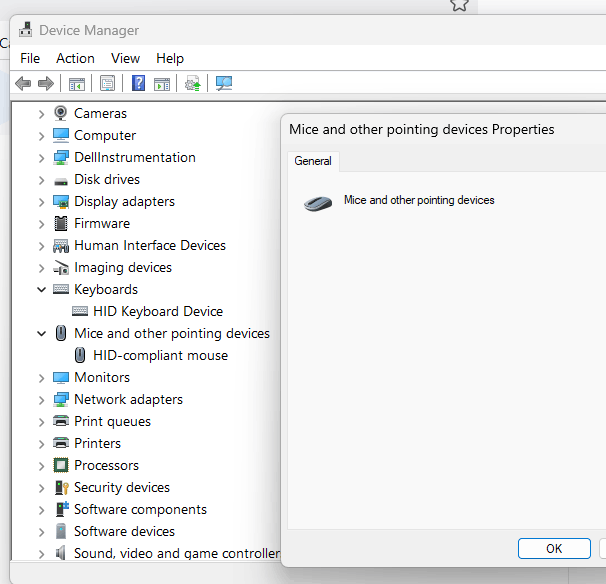606x584 pixels.
Task: Open the View menu
Action: (x=125, y=58)
